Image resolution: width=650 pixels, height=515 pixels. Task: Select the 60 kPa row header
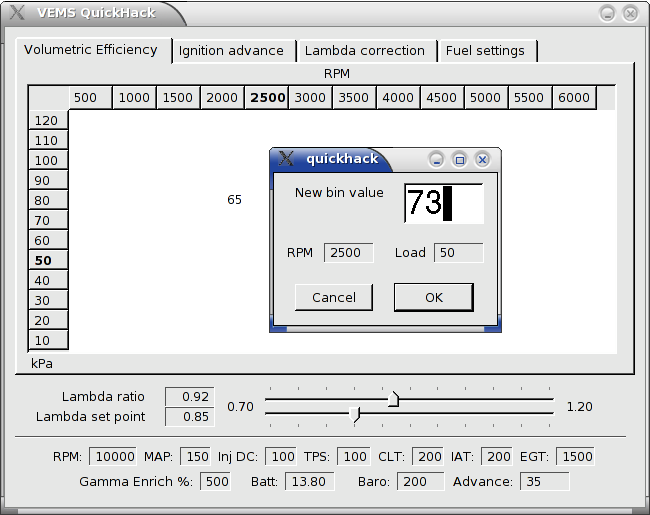click(x=48, y=240)
